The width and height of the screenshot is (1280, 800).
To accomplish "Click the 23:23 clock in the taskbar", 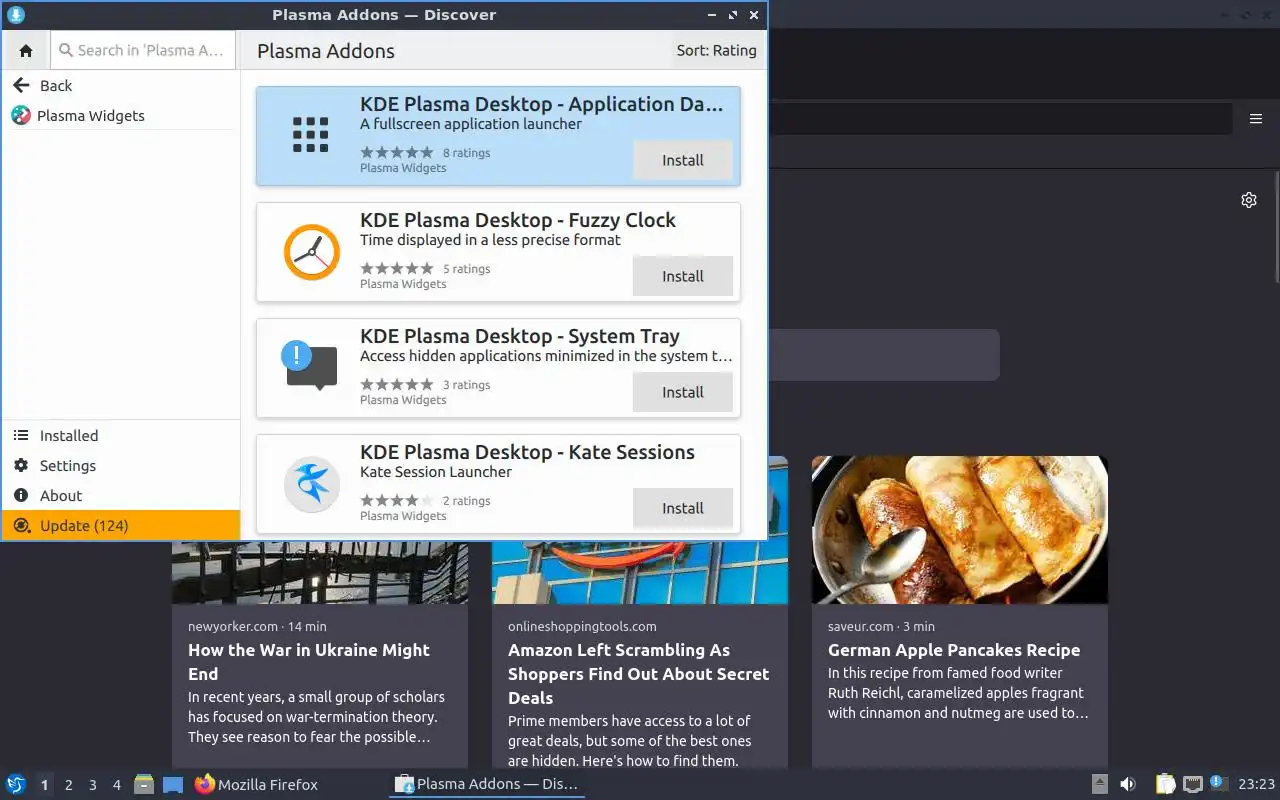I will click(1256, 784).
